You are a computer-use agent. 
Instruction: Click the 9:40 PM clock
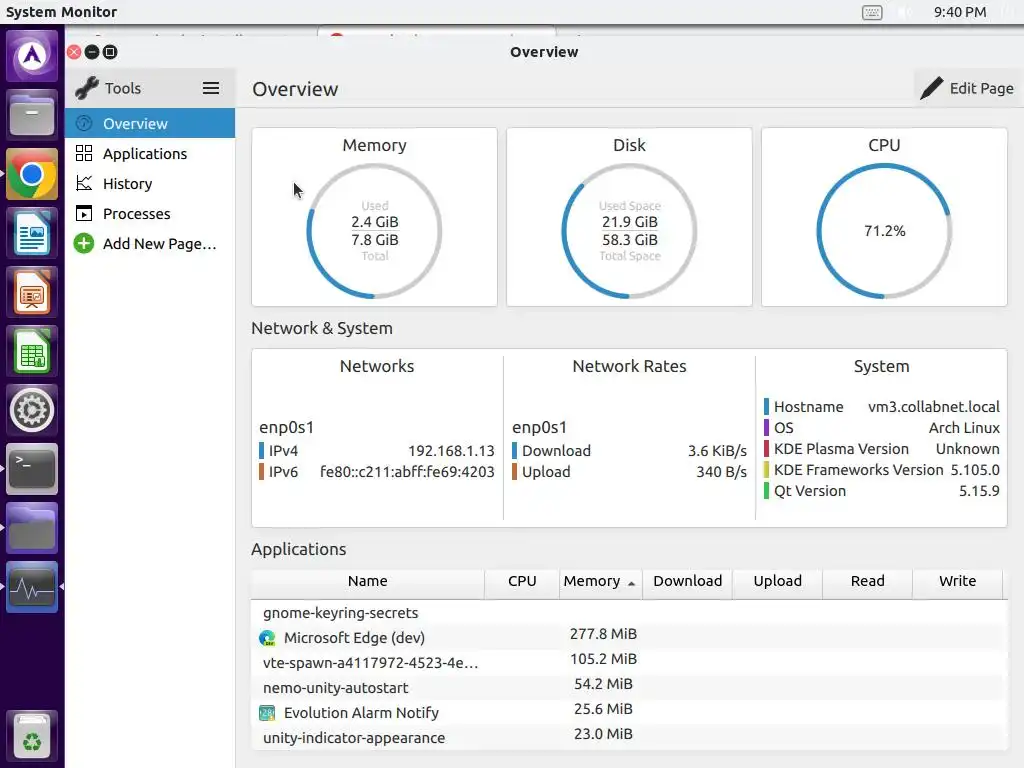[x=959, y=12]
